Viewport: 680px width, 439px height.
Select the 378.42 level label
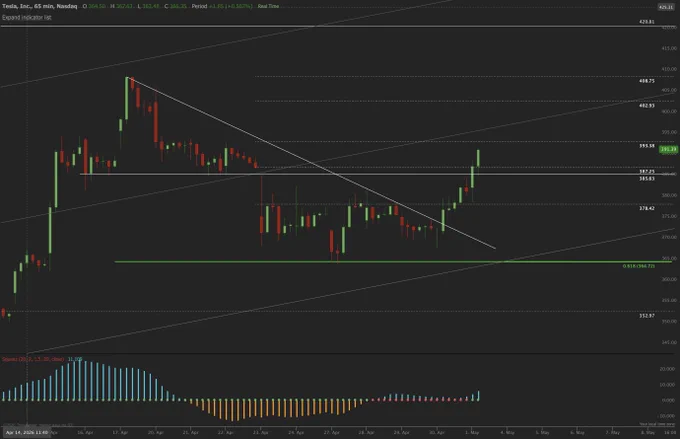[647, 209]
